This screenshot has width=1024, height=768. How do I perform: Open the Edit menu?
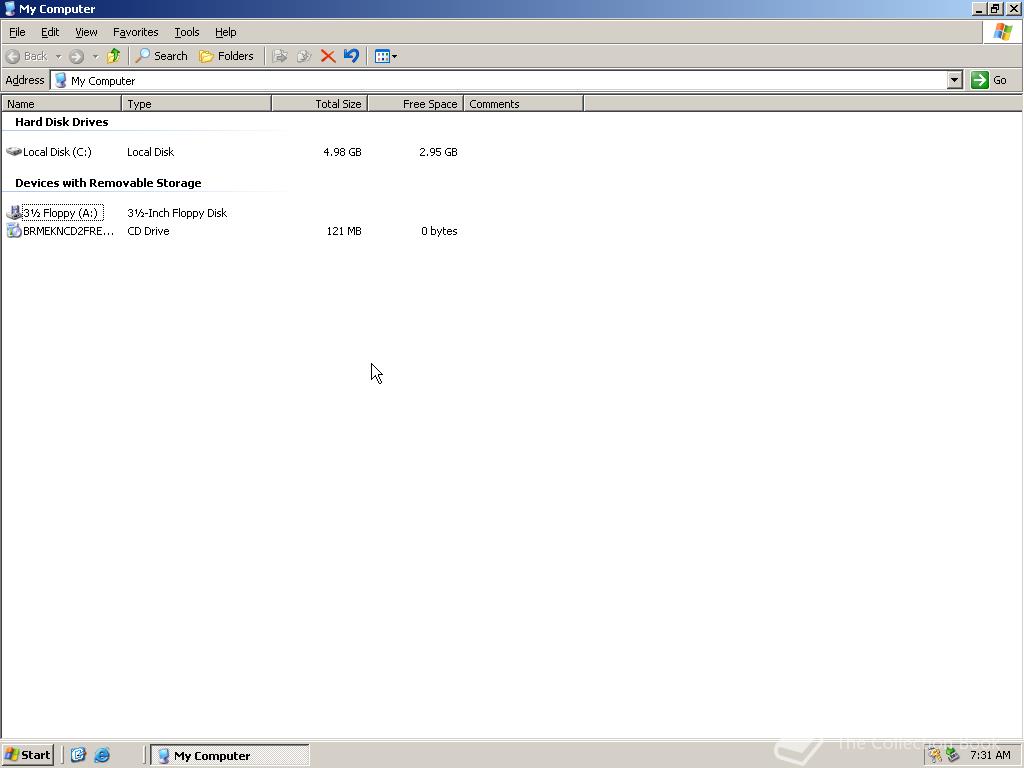point(50,32)
